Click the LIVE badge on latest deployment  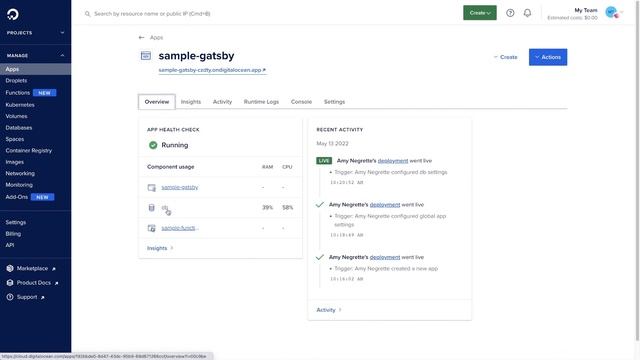point(324,161)
